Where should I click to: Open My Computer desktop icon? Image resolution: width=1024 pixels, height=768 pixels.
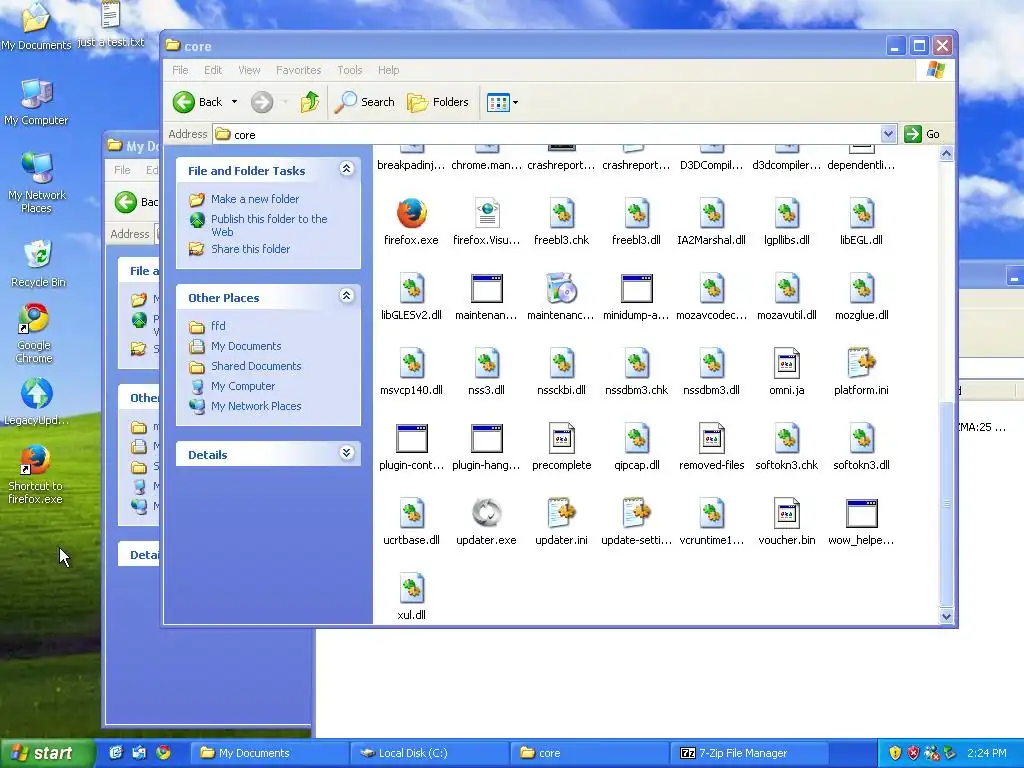[x=36, y=102]
